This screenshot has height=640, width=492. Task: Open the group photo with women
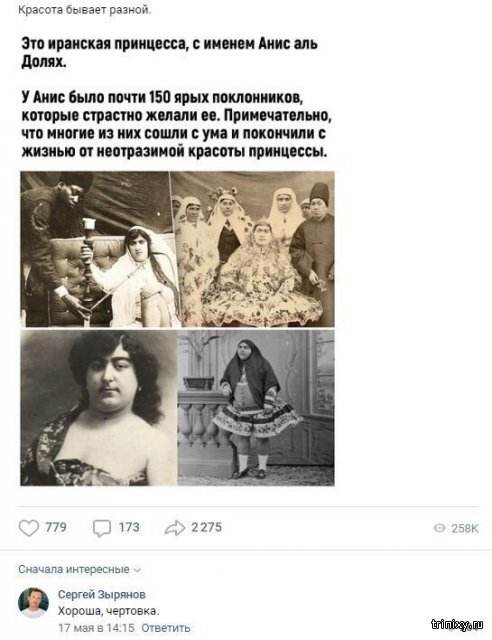[256, 249]
